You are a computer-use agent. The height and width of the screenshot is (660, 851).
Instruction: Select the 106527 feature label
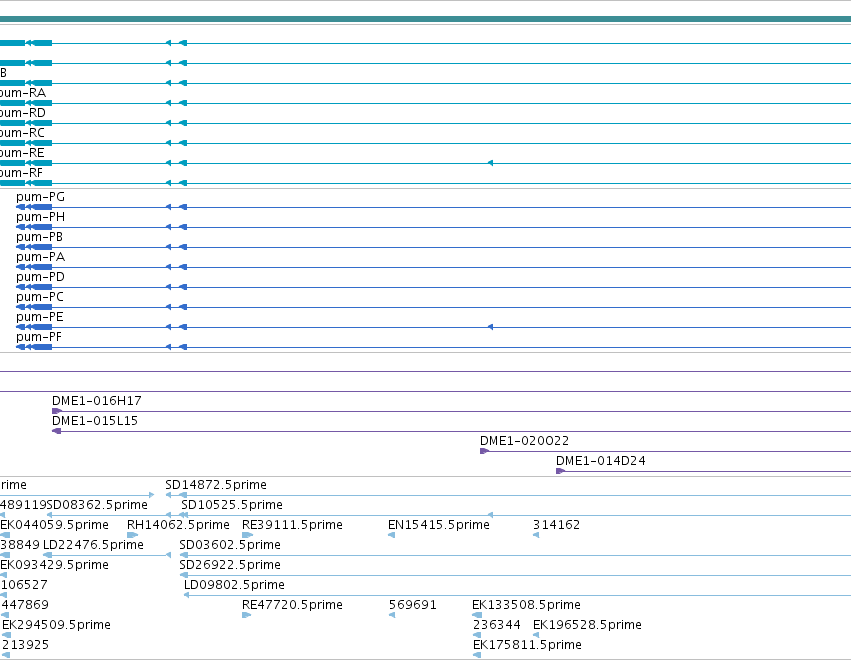24,585
